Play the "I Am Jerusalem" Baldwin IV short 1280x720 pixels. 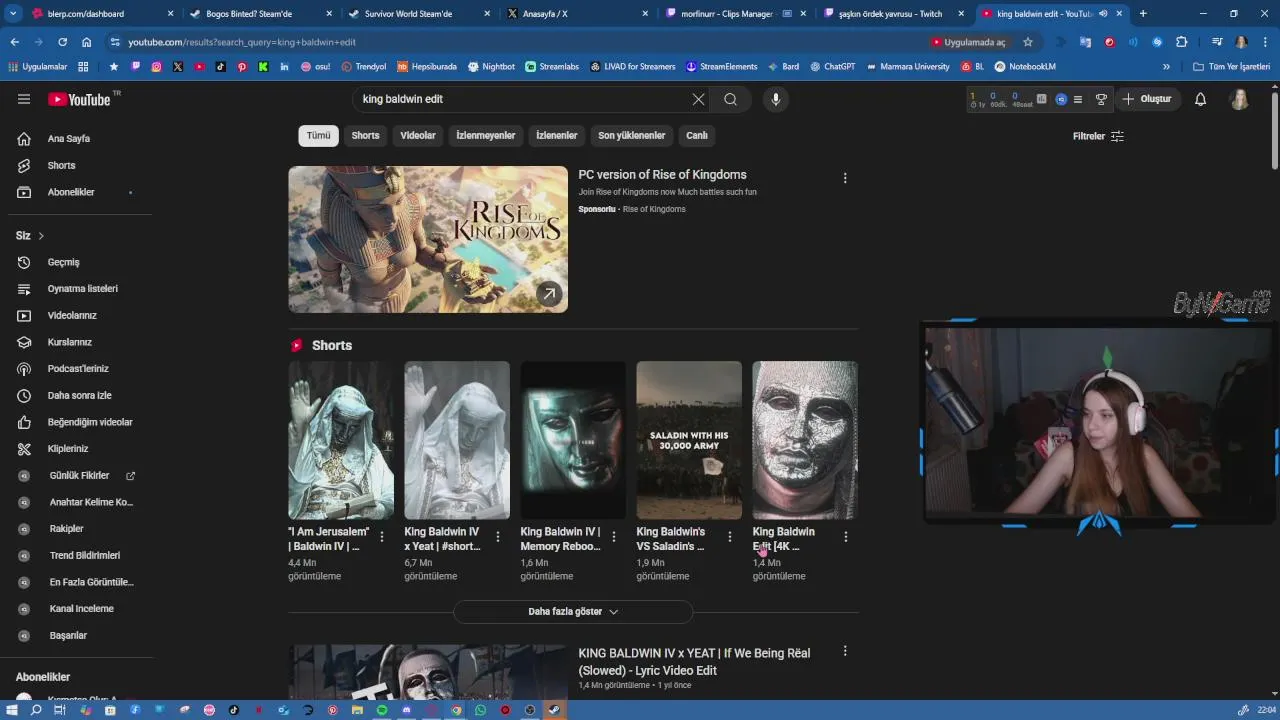coord(341,440)
